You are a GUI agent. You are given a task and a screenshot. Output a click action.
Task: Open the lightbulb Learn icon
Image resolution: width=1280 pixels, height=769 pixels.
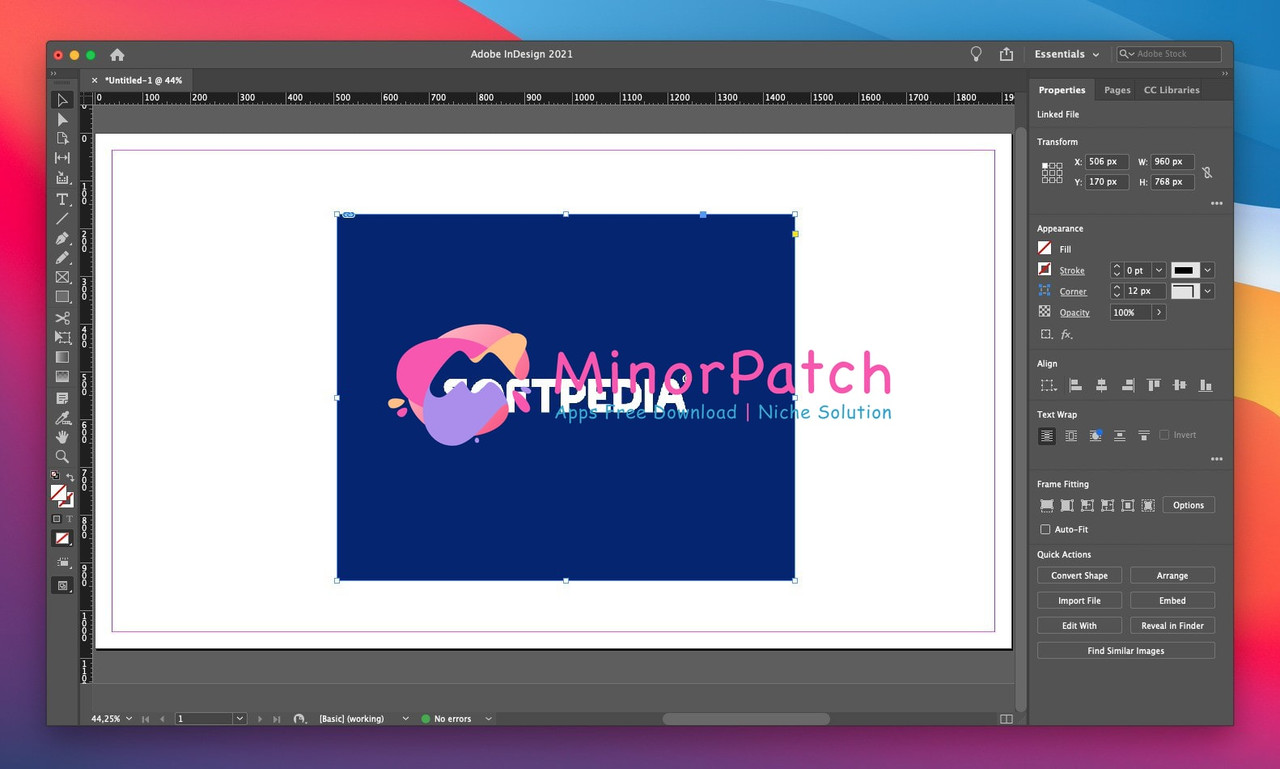pyautogui.click(x=976, y=54)
